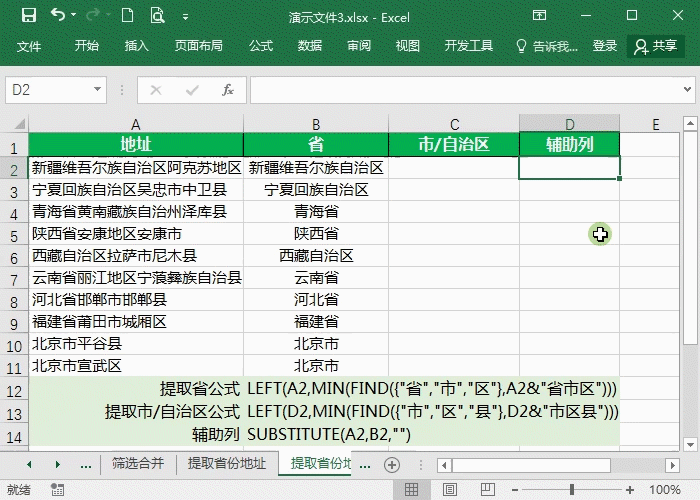
Task: Click the Name Box showing D2
Action: click(x=49, y=90)
